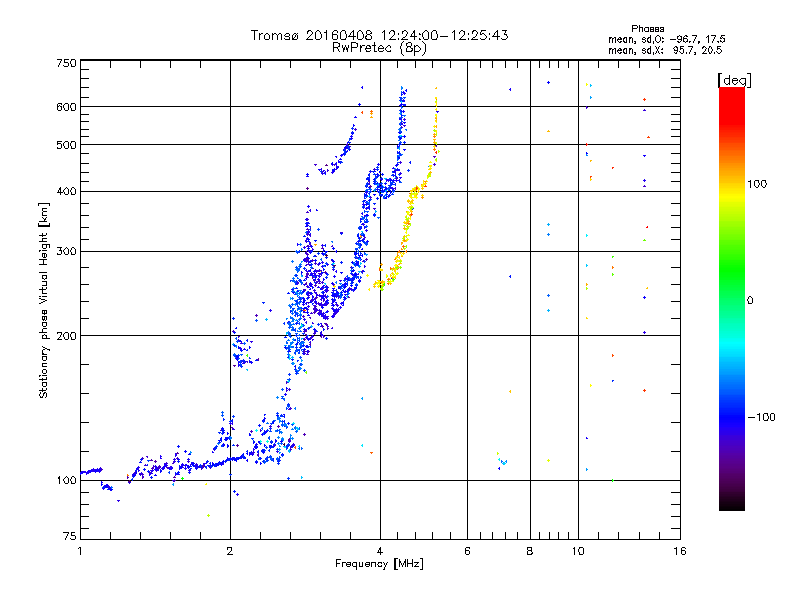Click y-axis tick label '400'
Image resolution: width=800 pixels, height=600 pixels.
tap(66, 192)
